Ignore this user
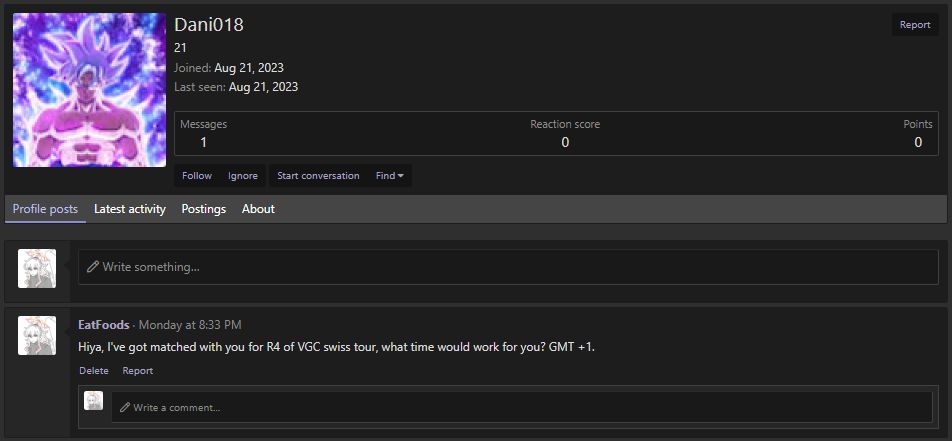This screenshot has height=441, width=952. click(x=243, y=176)
